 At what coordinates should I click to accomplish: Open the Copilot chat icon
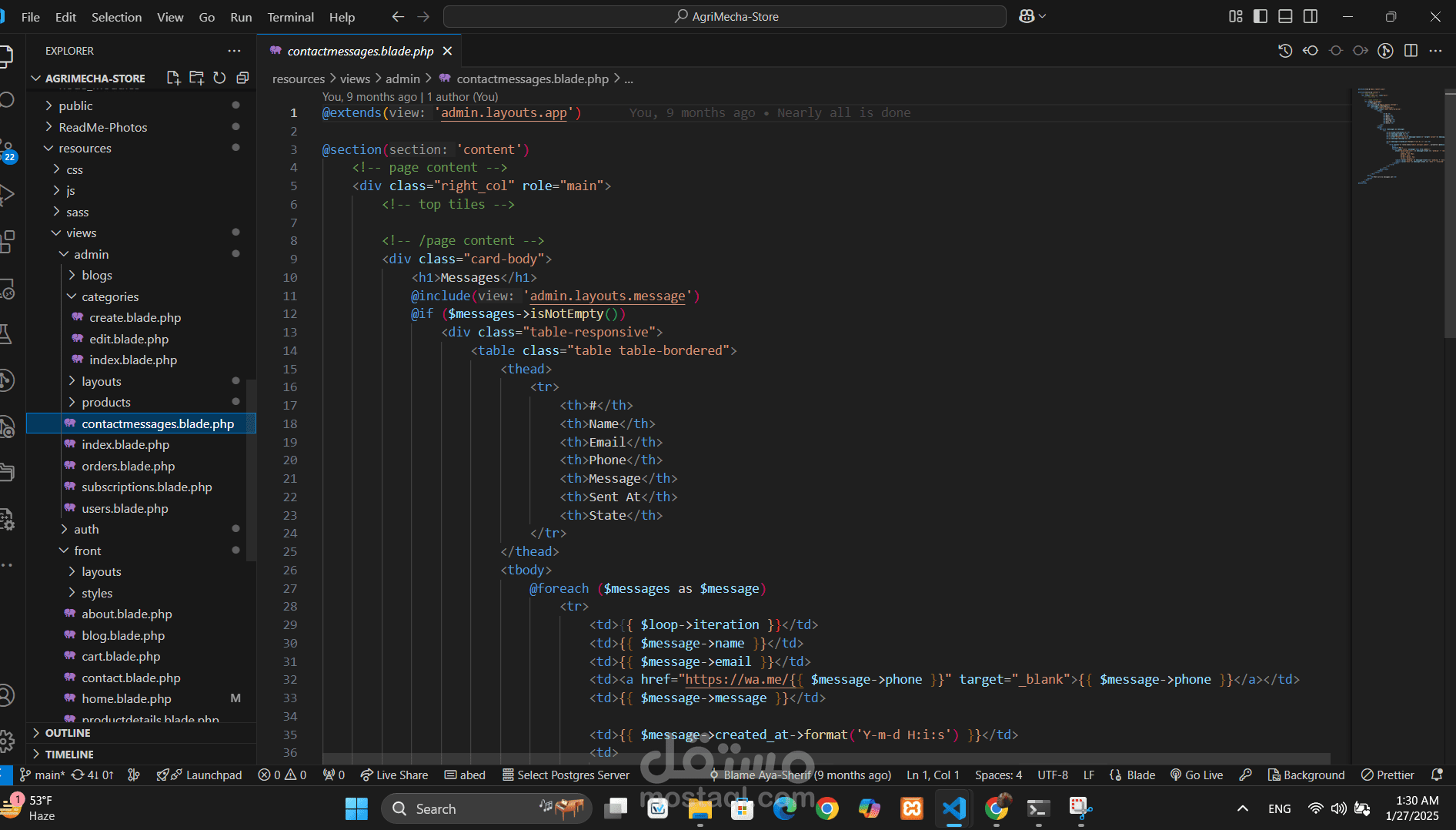pos(1027,16)
